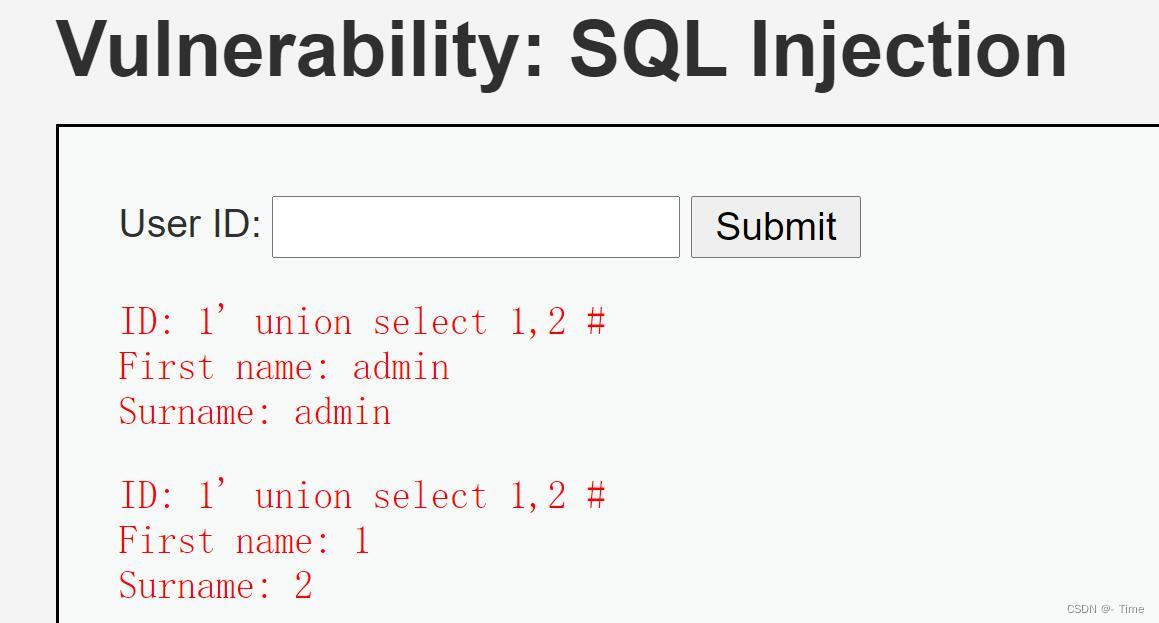Click the word "SQL" in the heading
Viewport: 1159px width, 623px height.
(648, 50)
